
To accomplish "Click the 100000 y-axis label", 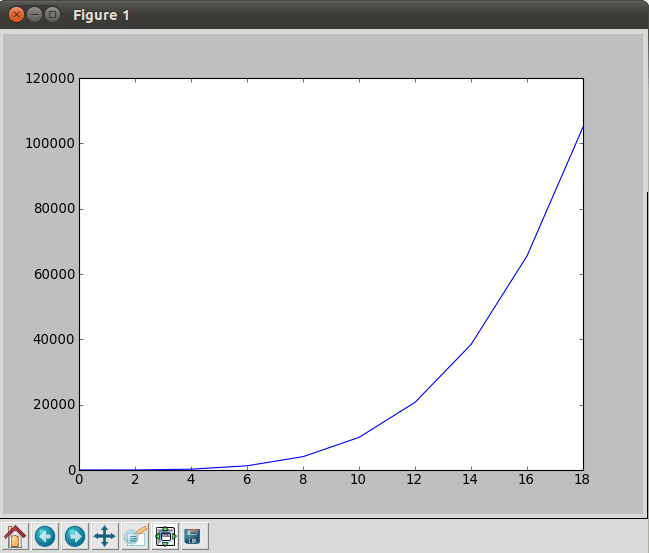I will tap(50, 143).
